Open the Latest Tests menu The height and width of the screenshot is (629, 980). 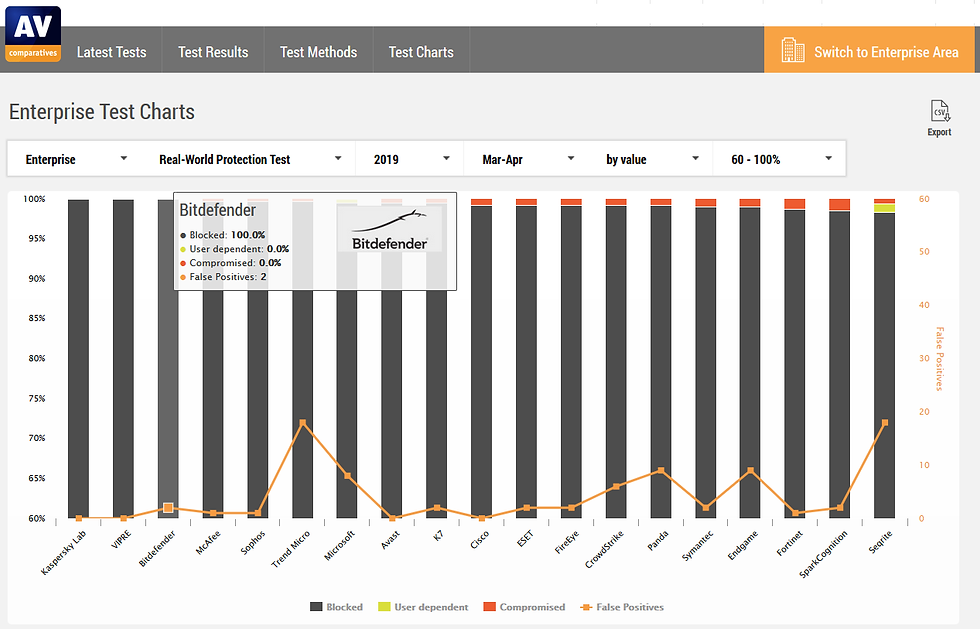[x=111, y=52]
